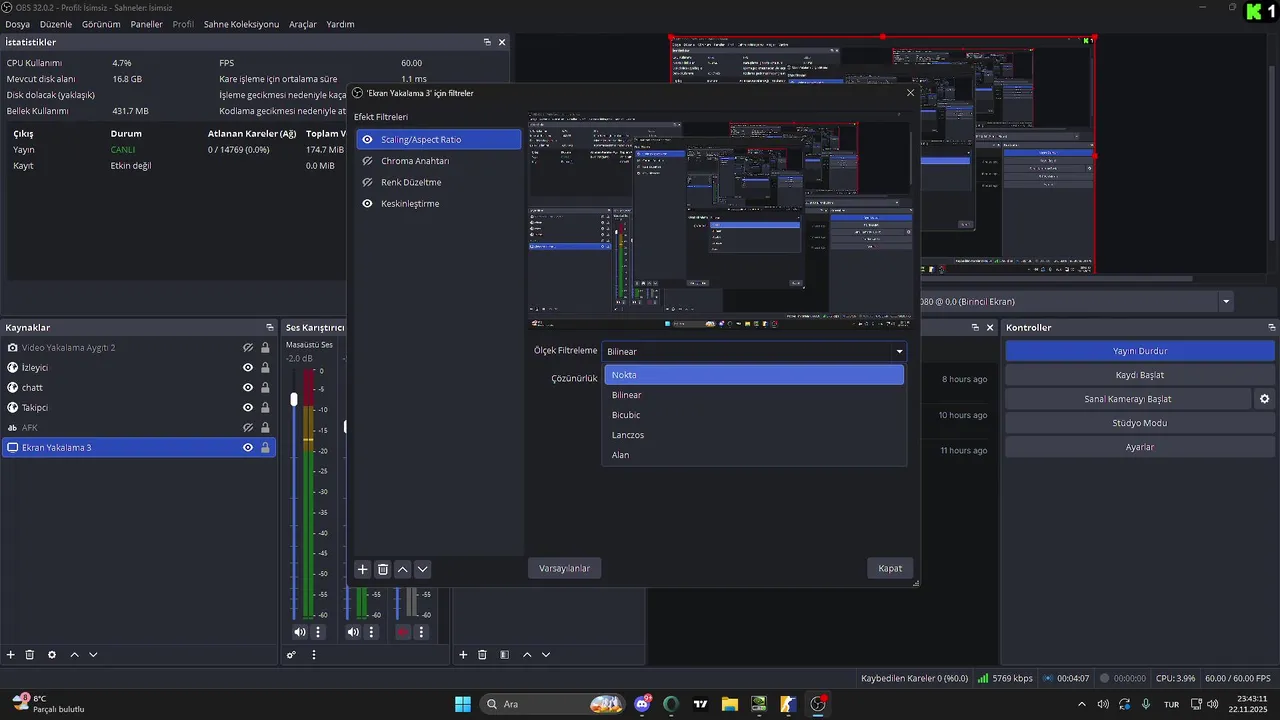Image resolution: width=1280 pixels, height=720 pixels.
Task: Open the Görünüm menu
Action: click(x=101, y=24)
